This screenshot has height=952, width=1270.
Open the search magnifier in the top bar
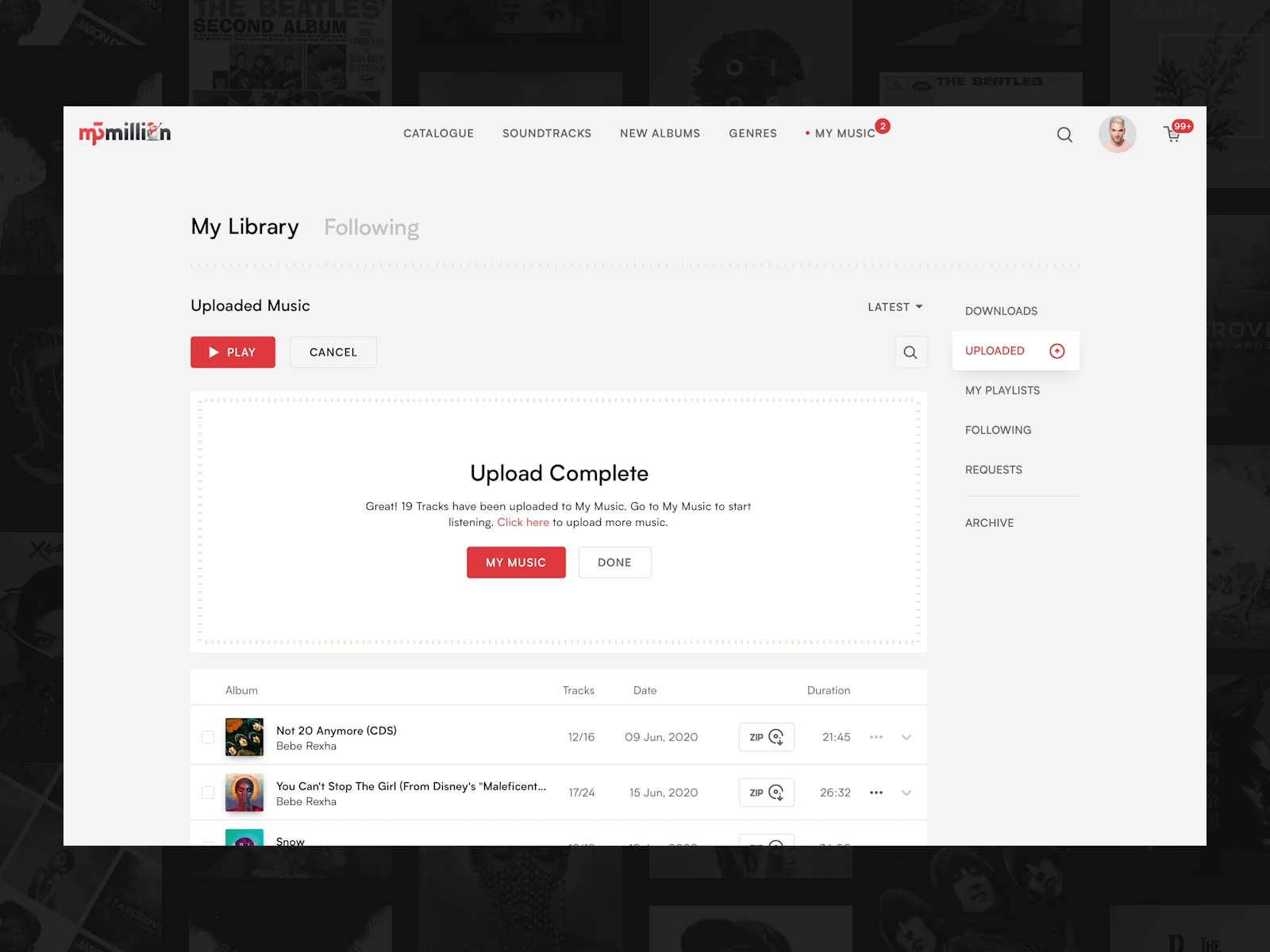(1064, 134)
